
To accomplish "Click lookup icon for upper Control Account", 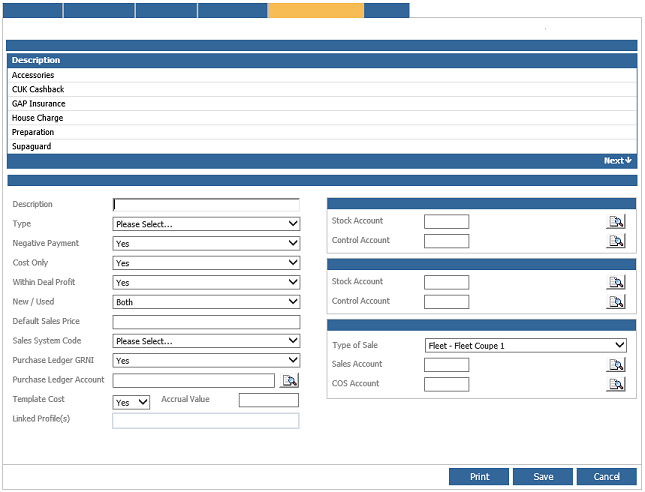I will click(x=616, y=241).
